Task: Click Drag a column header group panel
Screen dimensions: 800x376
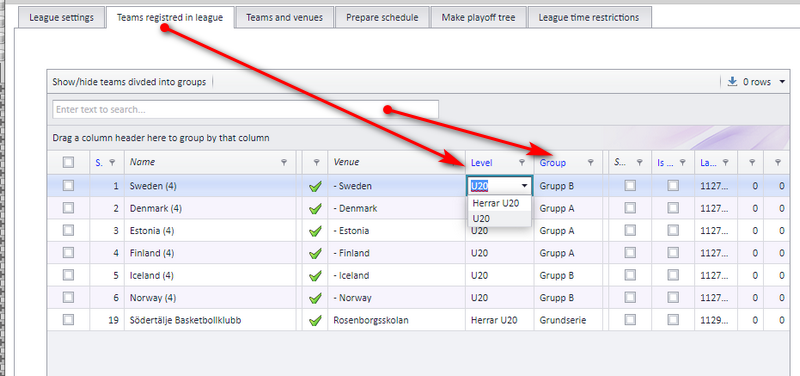Action: (161, 138)
